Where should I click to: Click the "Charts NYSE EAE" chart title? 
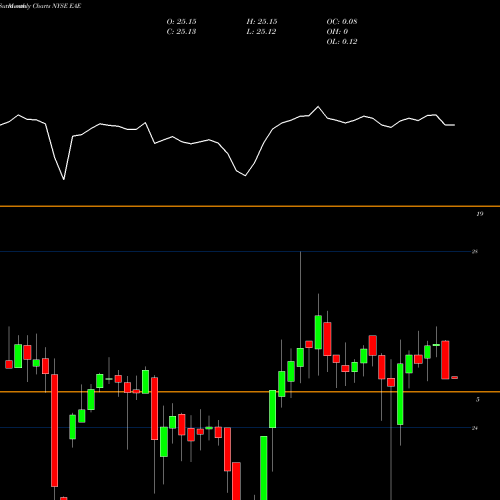pos(57,6)
